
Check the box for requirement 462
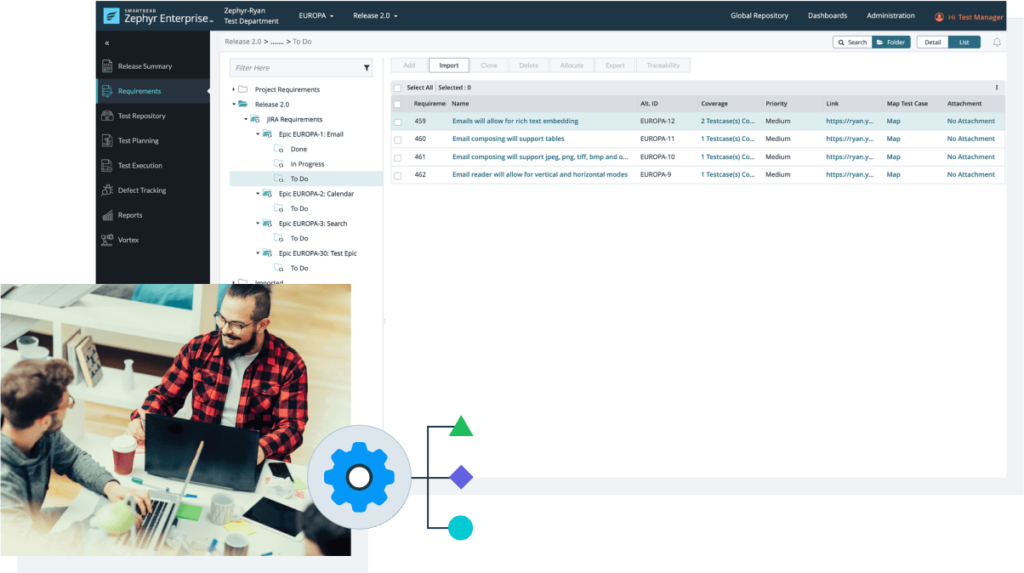(x=397, y=175)
